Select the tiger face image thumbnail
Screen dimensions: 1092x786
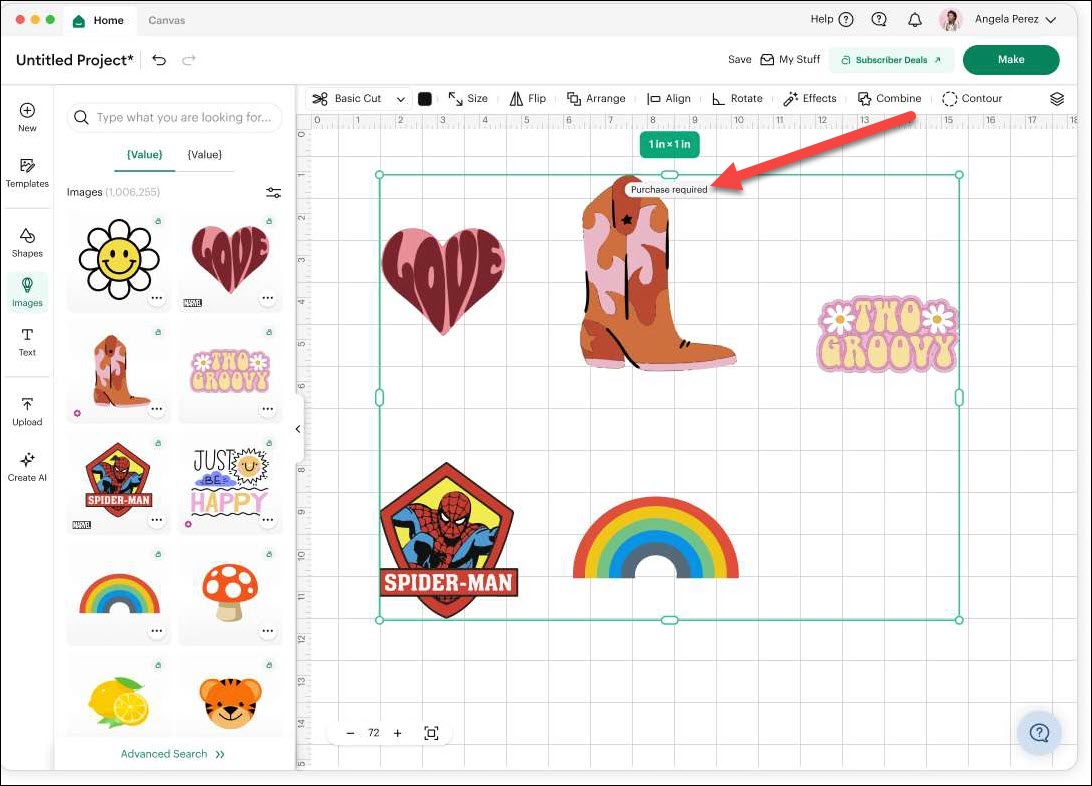click(231, 700)
